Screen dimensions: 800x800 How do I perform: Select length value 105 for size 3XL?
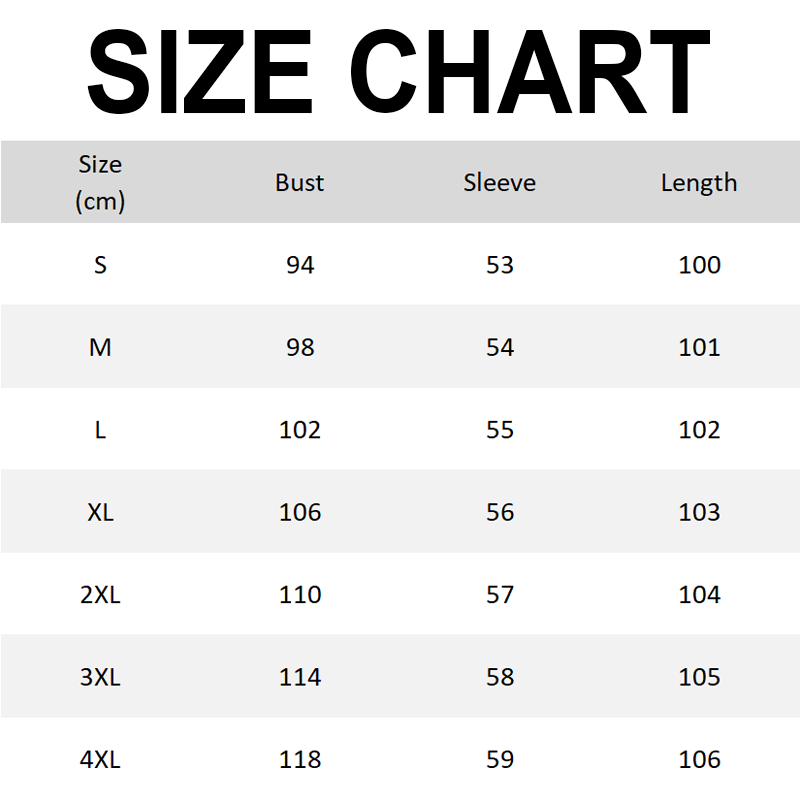[699, 677]
